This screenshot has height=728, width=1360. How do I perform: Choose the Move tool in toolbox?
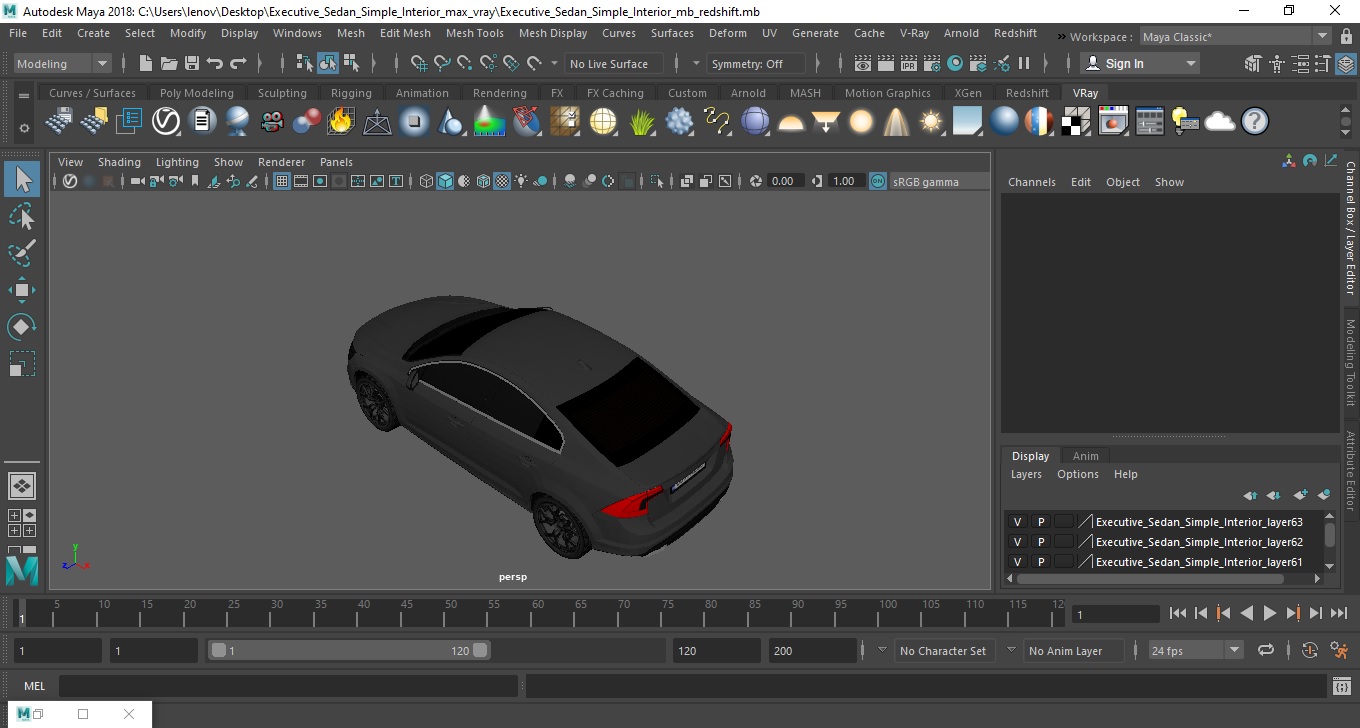(22, 290)
